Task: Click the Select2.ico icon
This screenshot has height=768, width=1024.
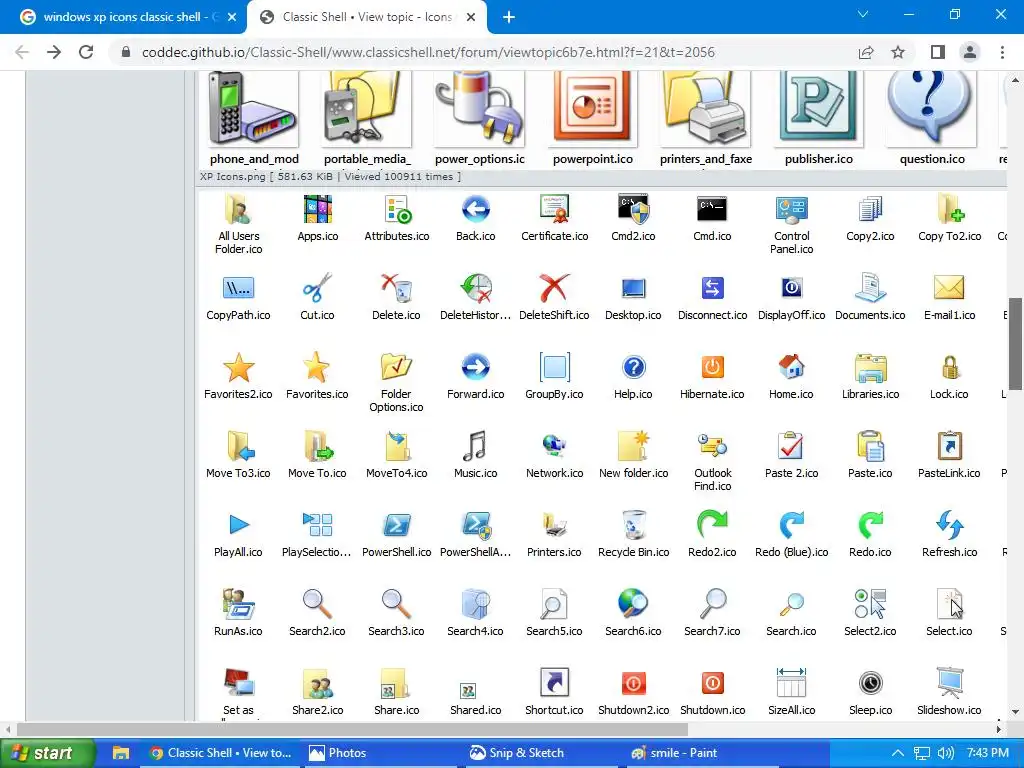Action: click(870, 604)
